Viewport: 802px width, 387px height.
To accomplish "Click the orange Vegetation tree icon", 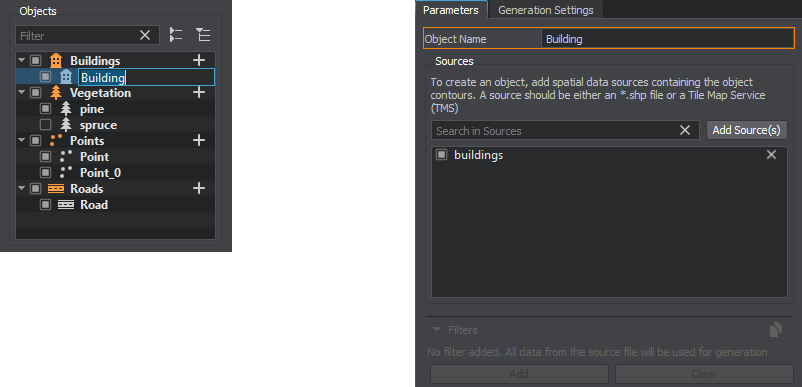I will click(56, 93).
